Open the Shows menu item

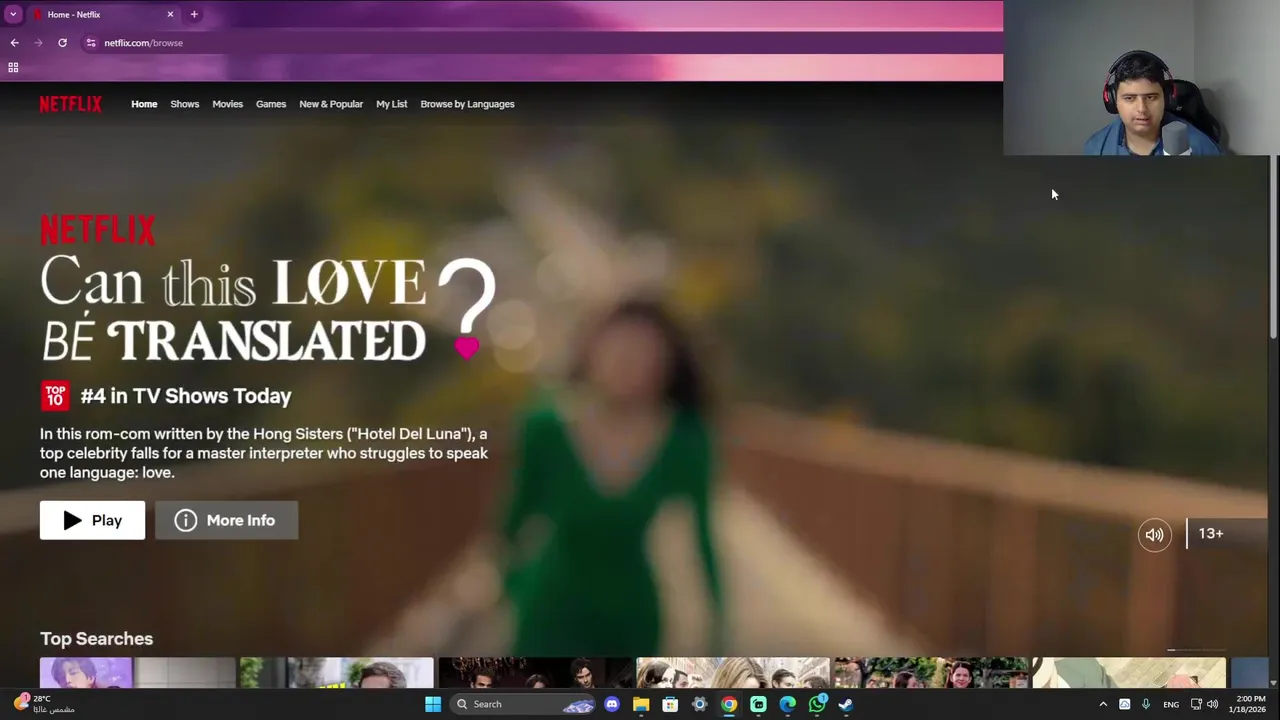tap(184, 104)
